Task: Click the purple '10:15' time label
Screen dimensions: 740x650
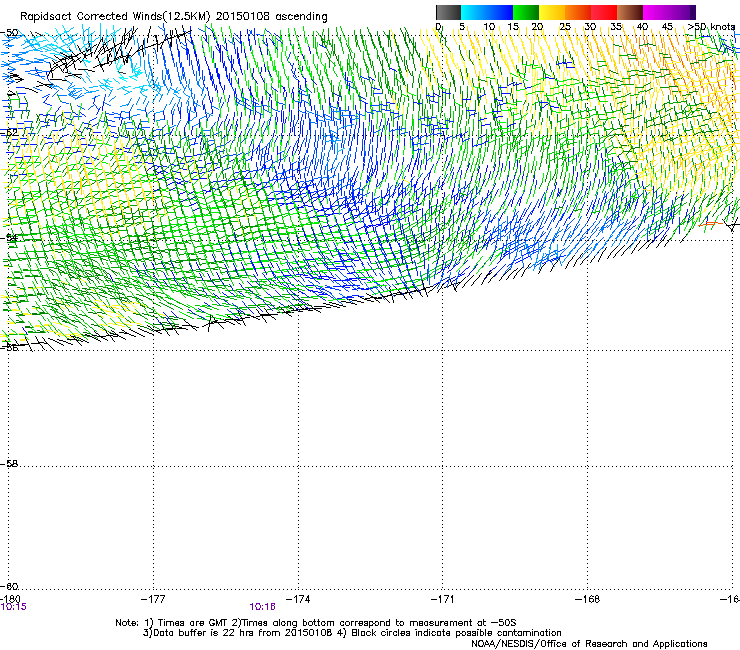Action: tap(14, 607)
